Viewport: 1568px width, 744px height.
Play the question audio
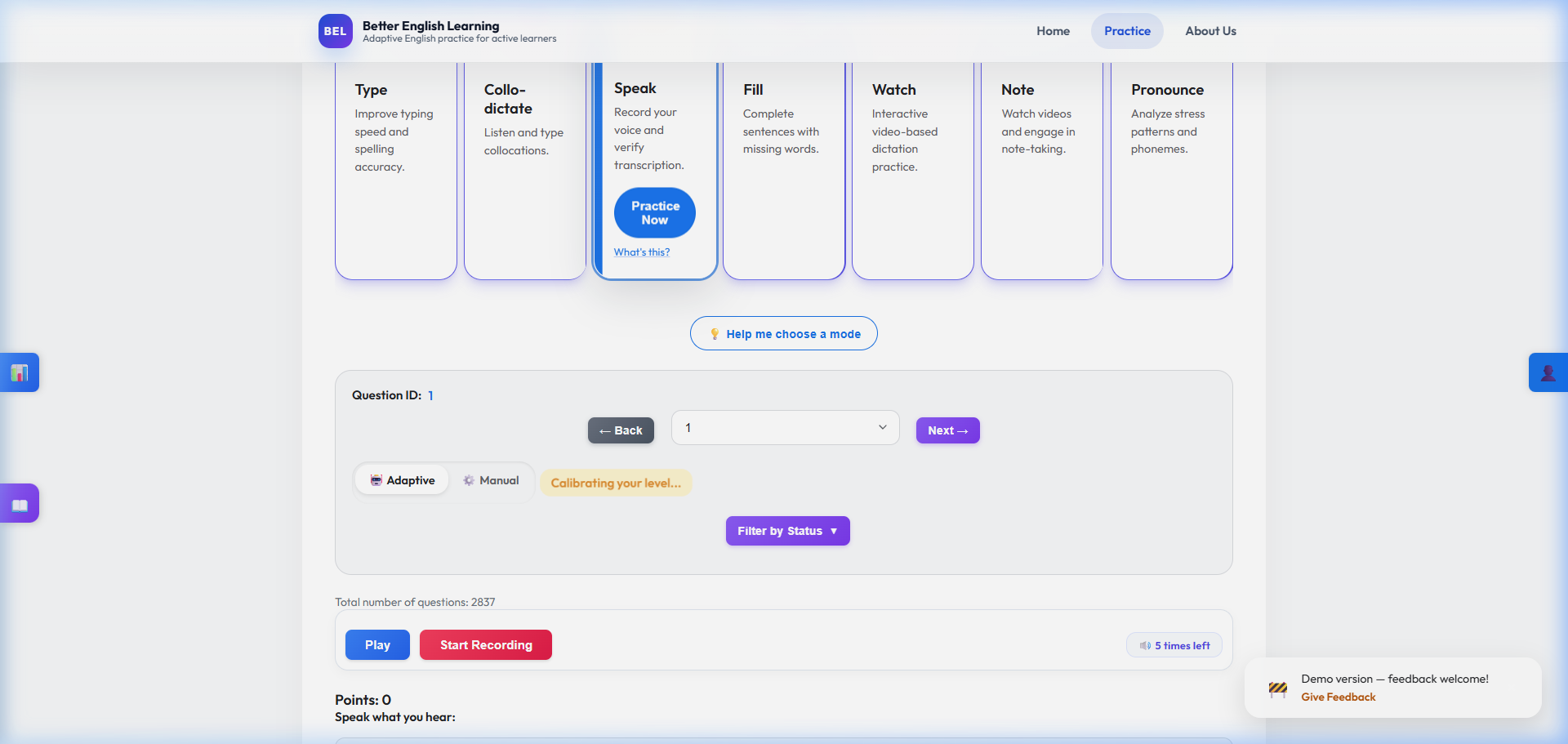pyautogui.click(x=377, y=645)
